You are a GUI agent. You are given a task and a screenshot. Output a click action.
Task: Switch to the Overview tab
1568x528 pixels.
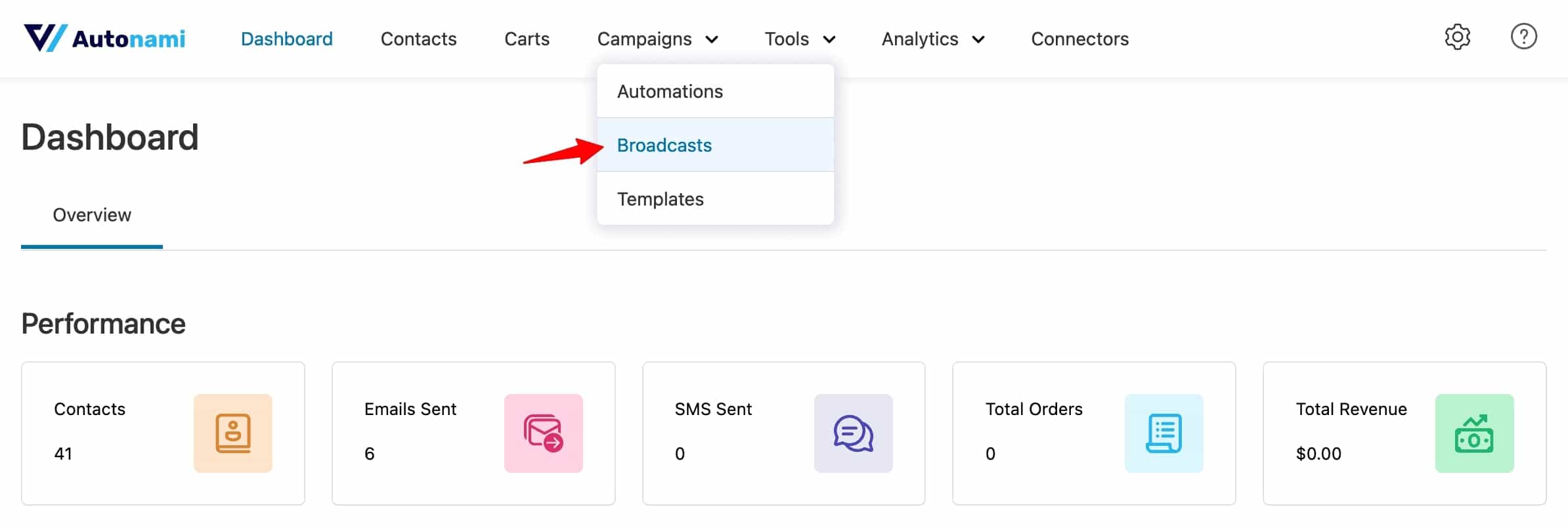tap(92, 215)
